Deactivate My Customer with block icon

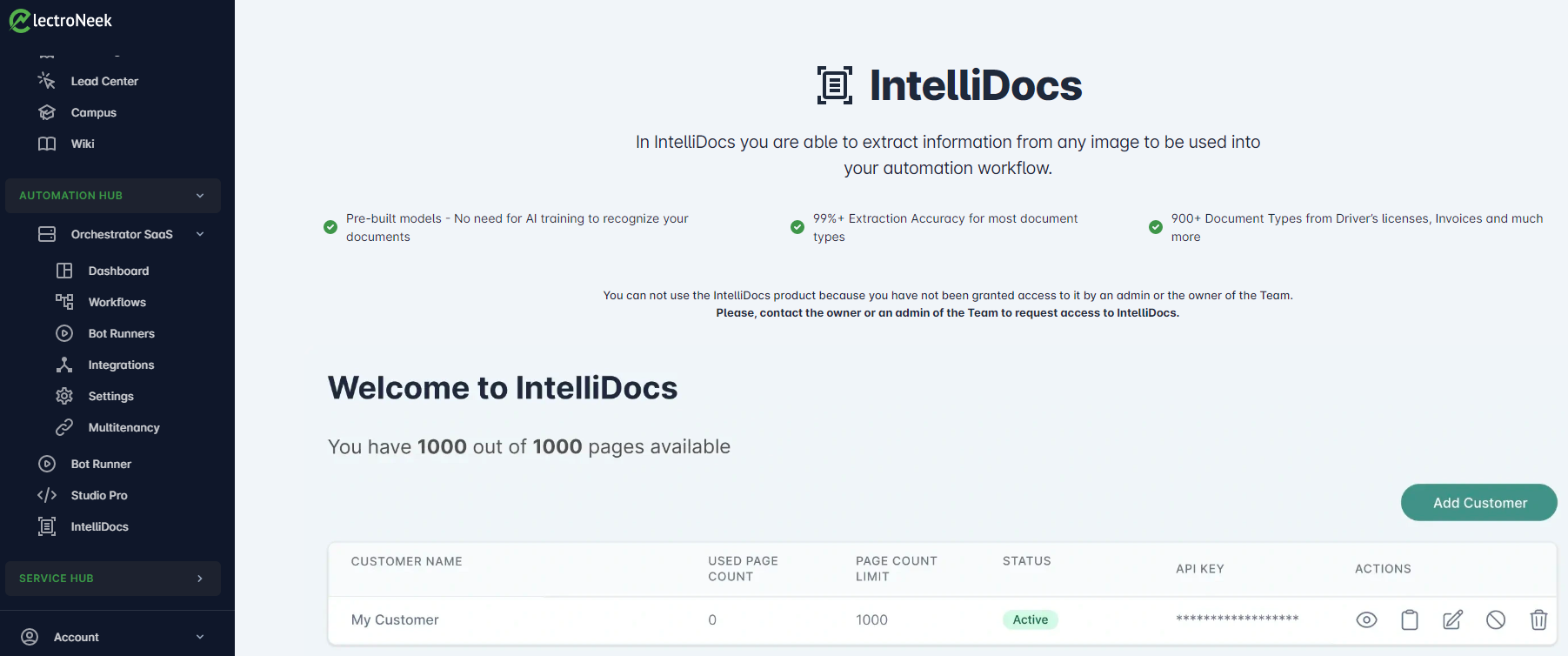(x=1496, y=619)
